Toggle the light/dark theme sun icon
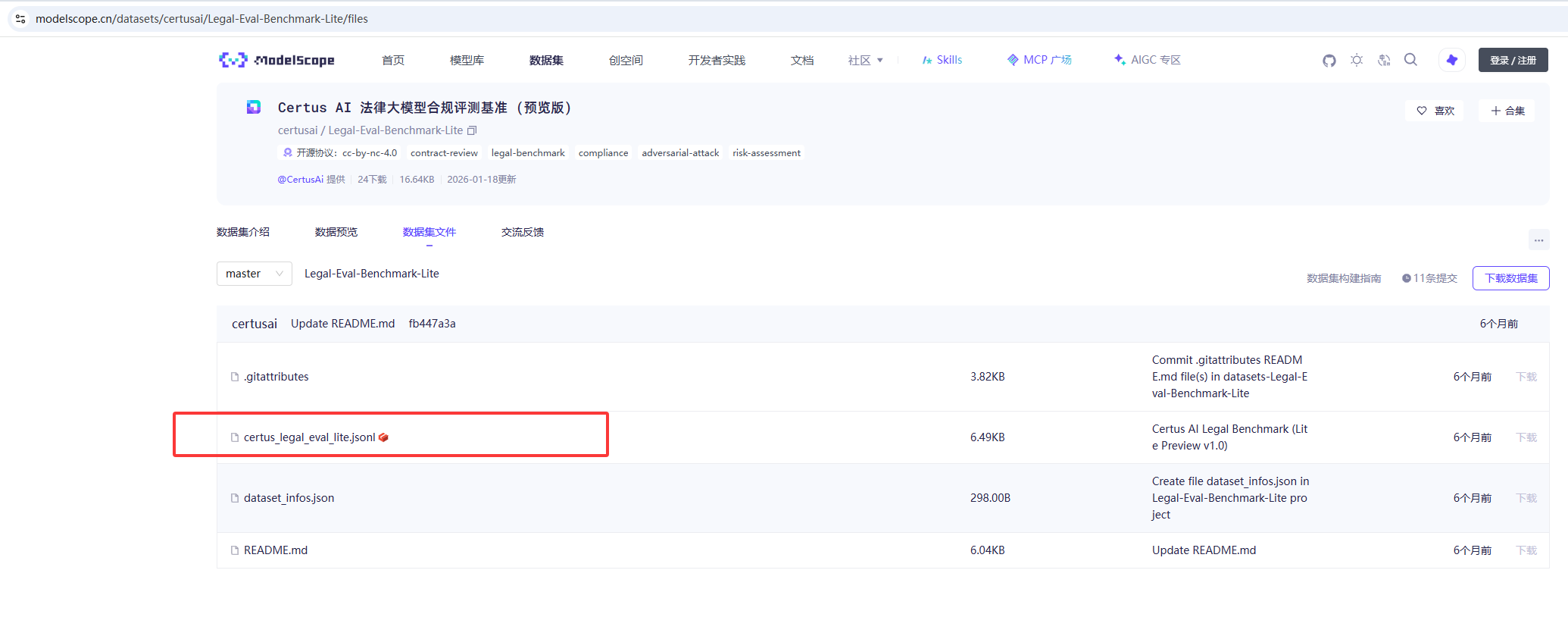The image size is (1568, 636). pos(1357,60)
